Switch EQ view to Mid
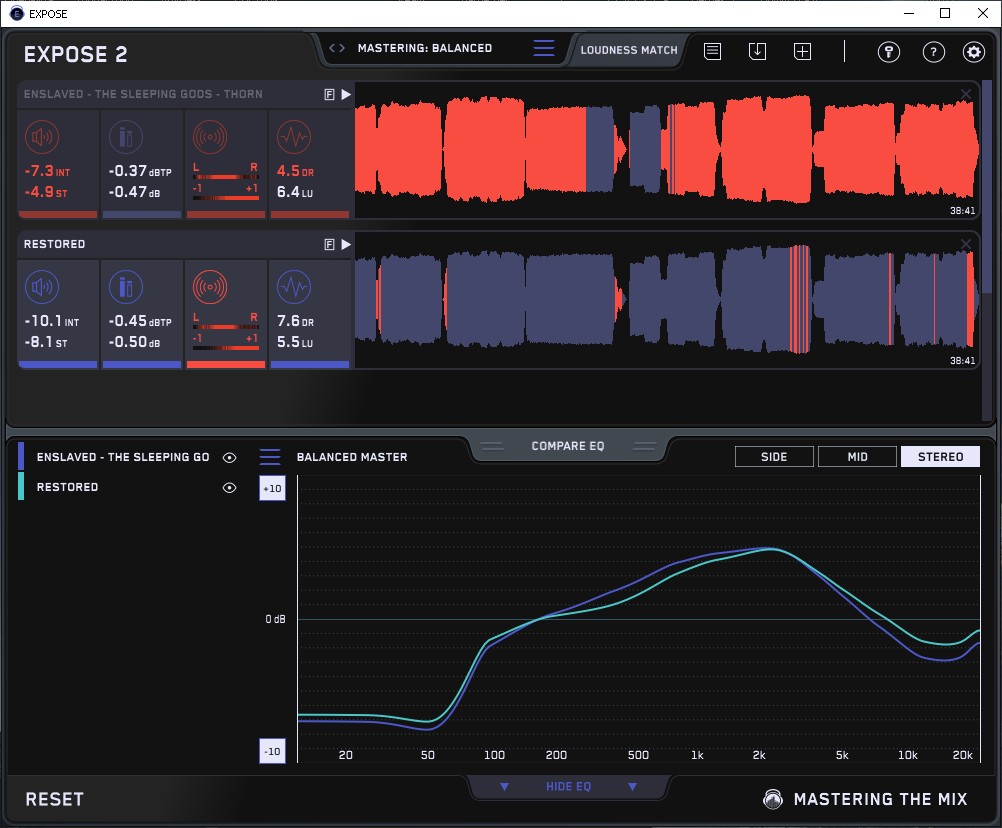 point(857,457)
